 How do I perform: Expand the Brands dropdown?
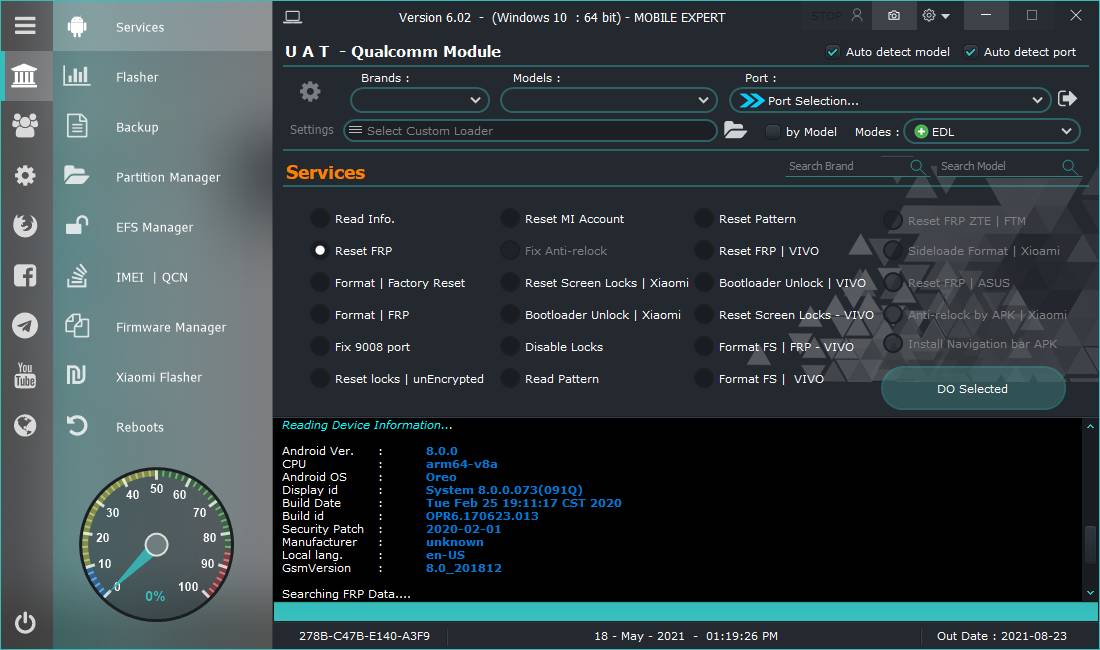[420, 100]
